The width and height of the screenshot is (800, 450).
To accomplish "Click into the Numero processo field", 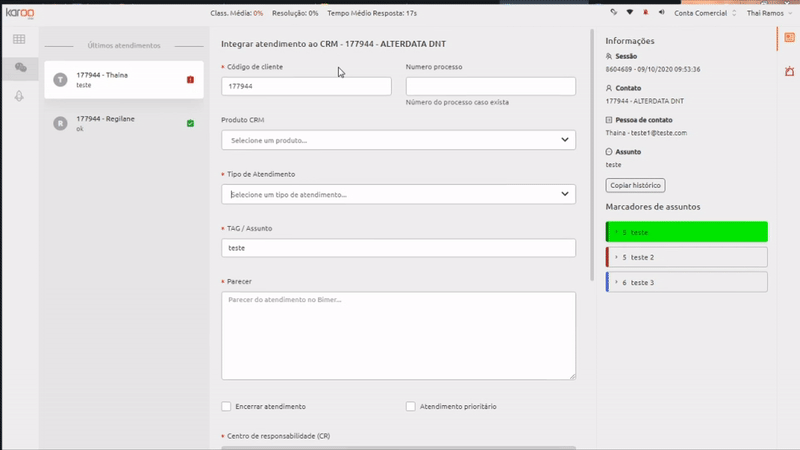I will click(491, 86).
